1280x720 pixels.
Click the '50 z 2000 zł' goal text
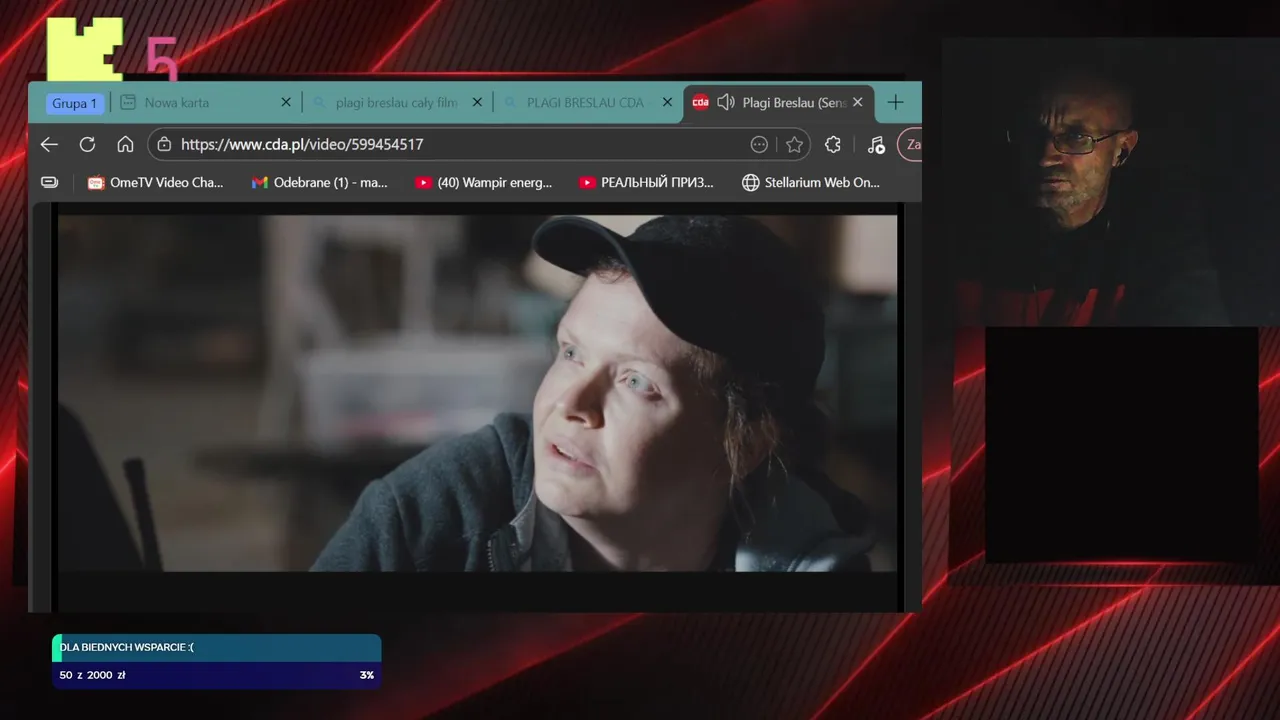coord(92,675)
